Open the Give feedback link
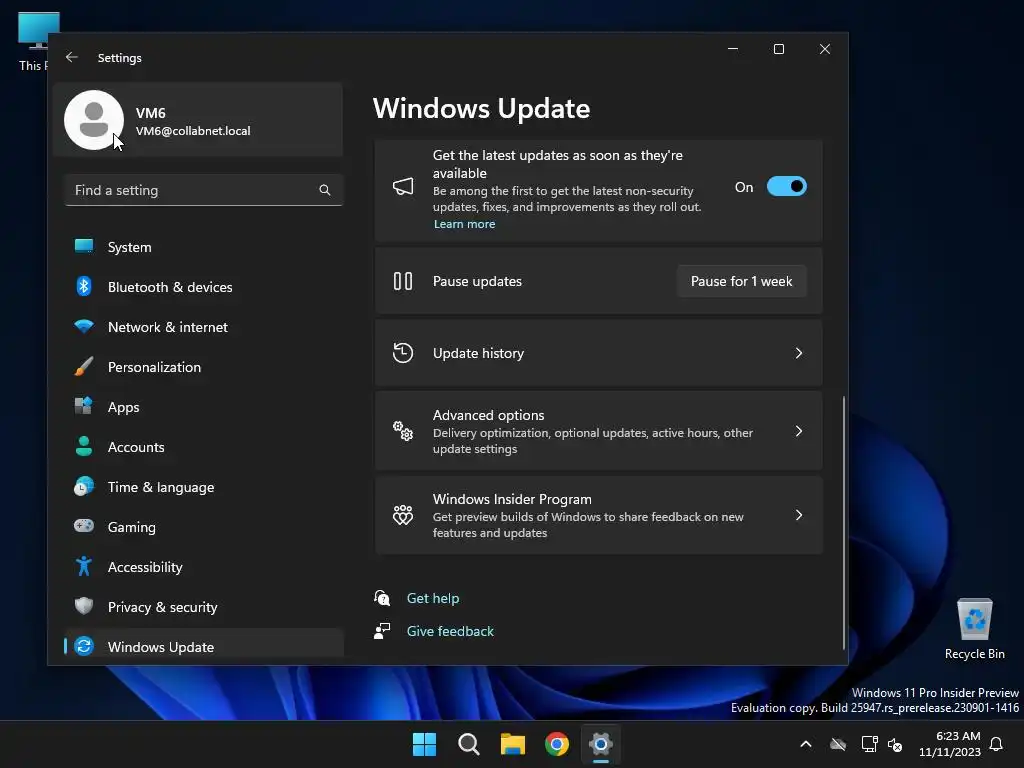The image size is (1024, 768). tap(450, 632)
